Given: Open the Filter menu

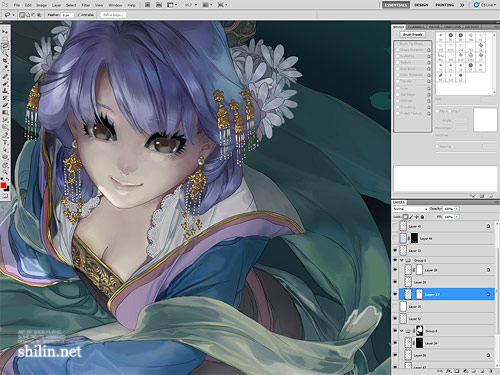Looking at the screenshot, I should pos(86,5).
